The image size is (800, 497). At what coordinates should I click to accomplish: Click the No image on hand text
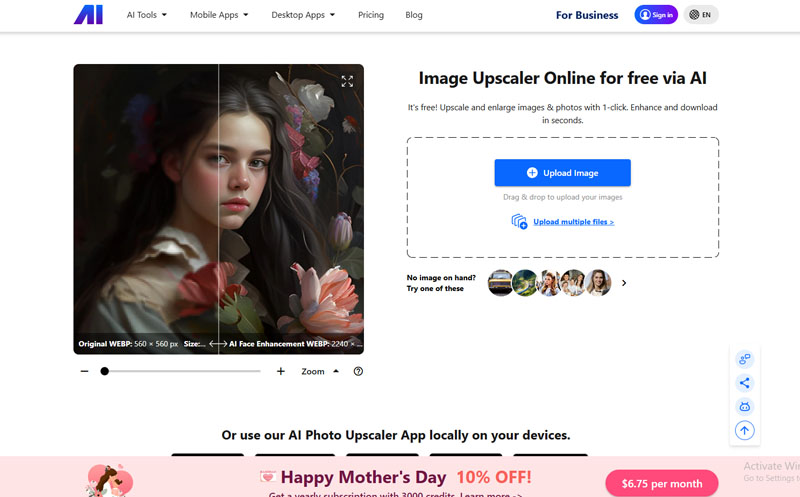[x=441, y=283]
